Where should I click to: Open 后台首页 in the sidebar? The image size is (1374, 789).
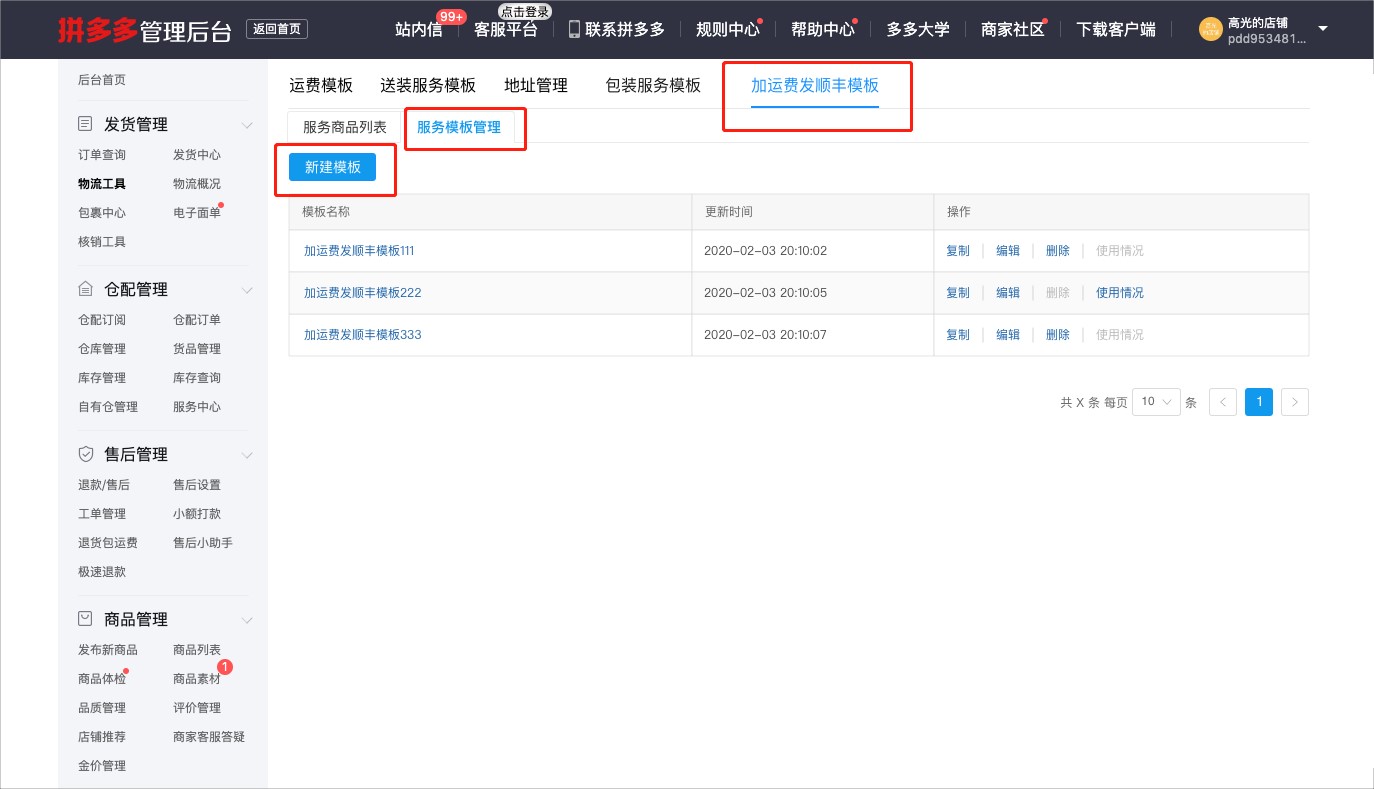[x=102, y=80]
